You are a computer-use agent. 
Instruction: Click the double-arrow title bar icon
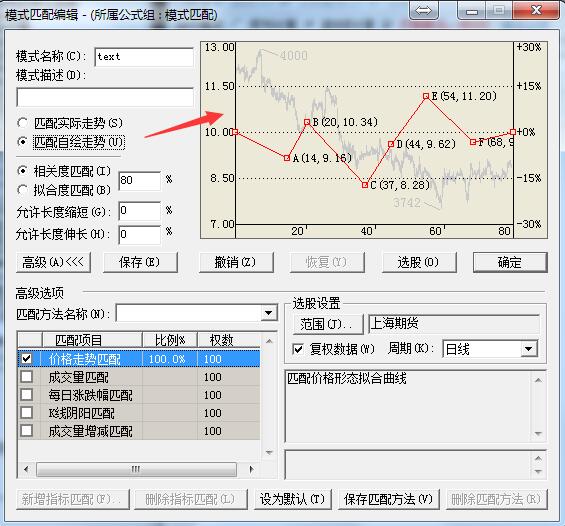point(423,10)
